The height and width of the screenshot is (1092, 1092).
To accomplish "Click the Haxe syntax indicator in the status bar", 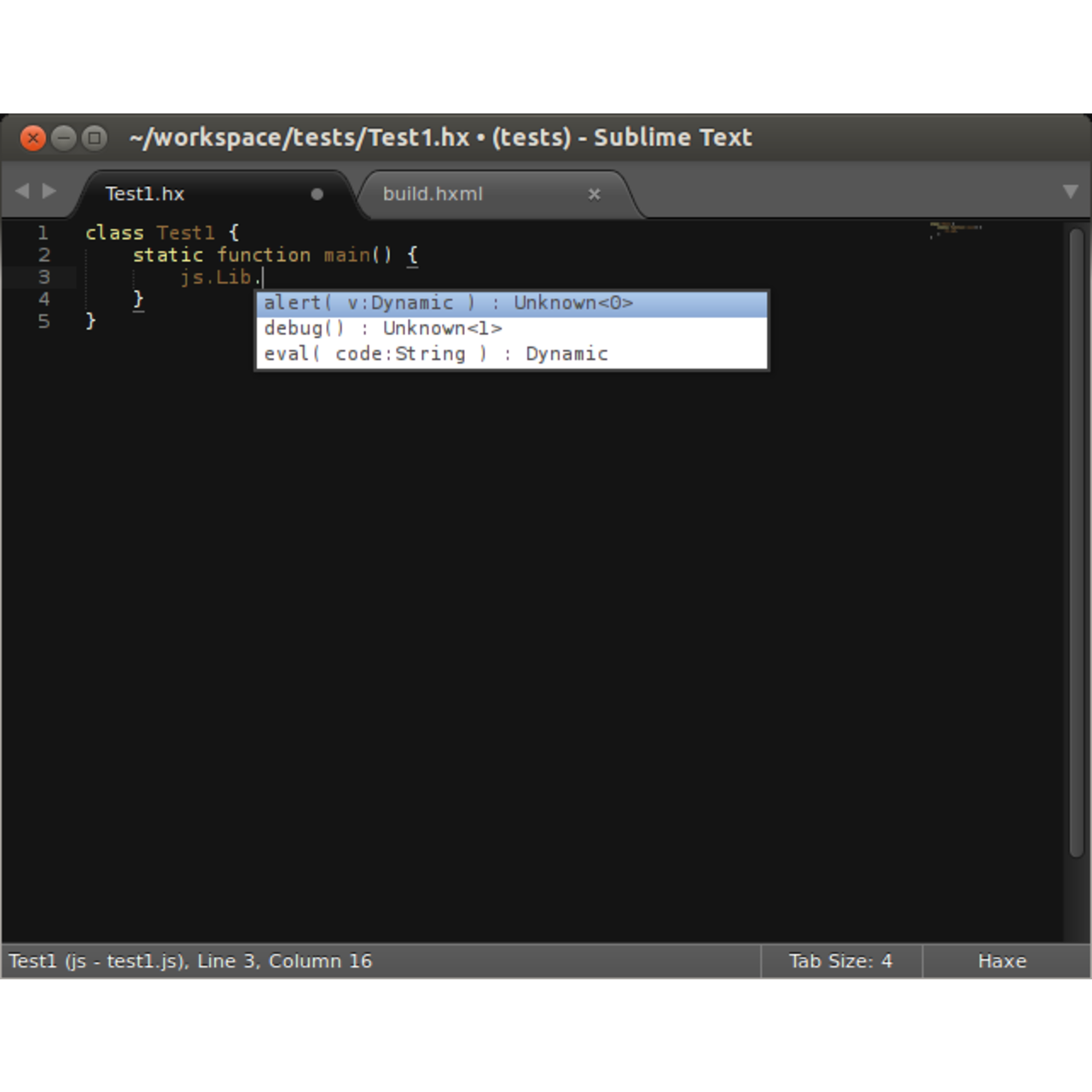I will tap(1002, 961).
